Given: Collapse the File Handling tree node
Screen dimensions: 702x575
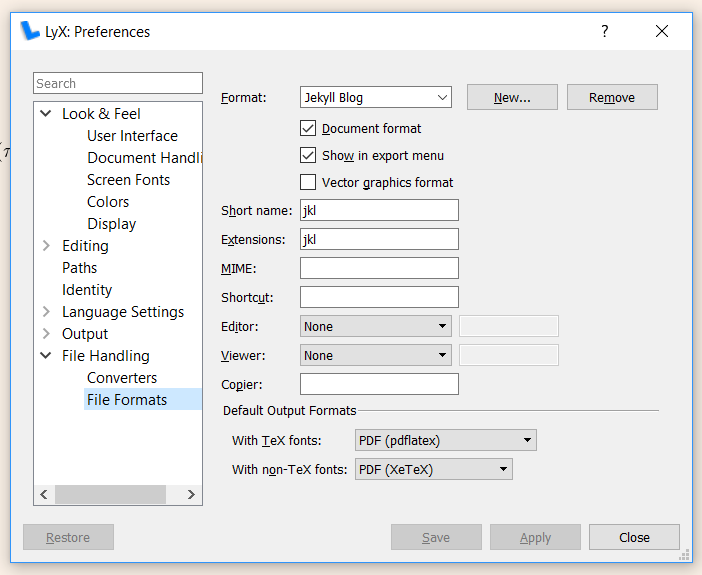Looking at the screenshot, I should coord(46,356).
